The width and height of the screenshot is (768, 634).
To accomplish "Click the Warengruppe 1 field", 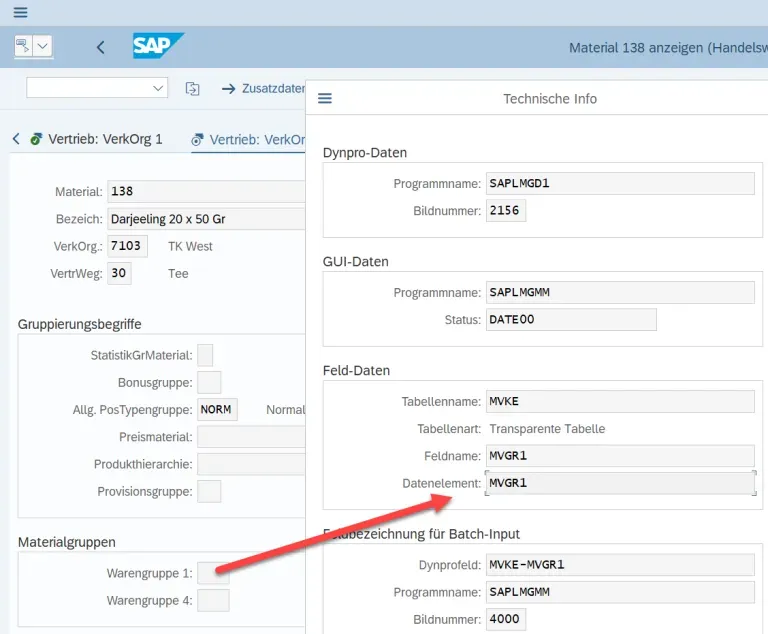I will tap(213, 573).
